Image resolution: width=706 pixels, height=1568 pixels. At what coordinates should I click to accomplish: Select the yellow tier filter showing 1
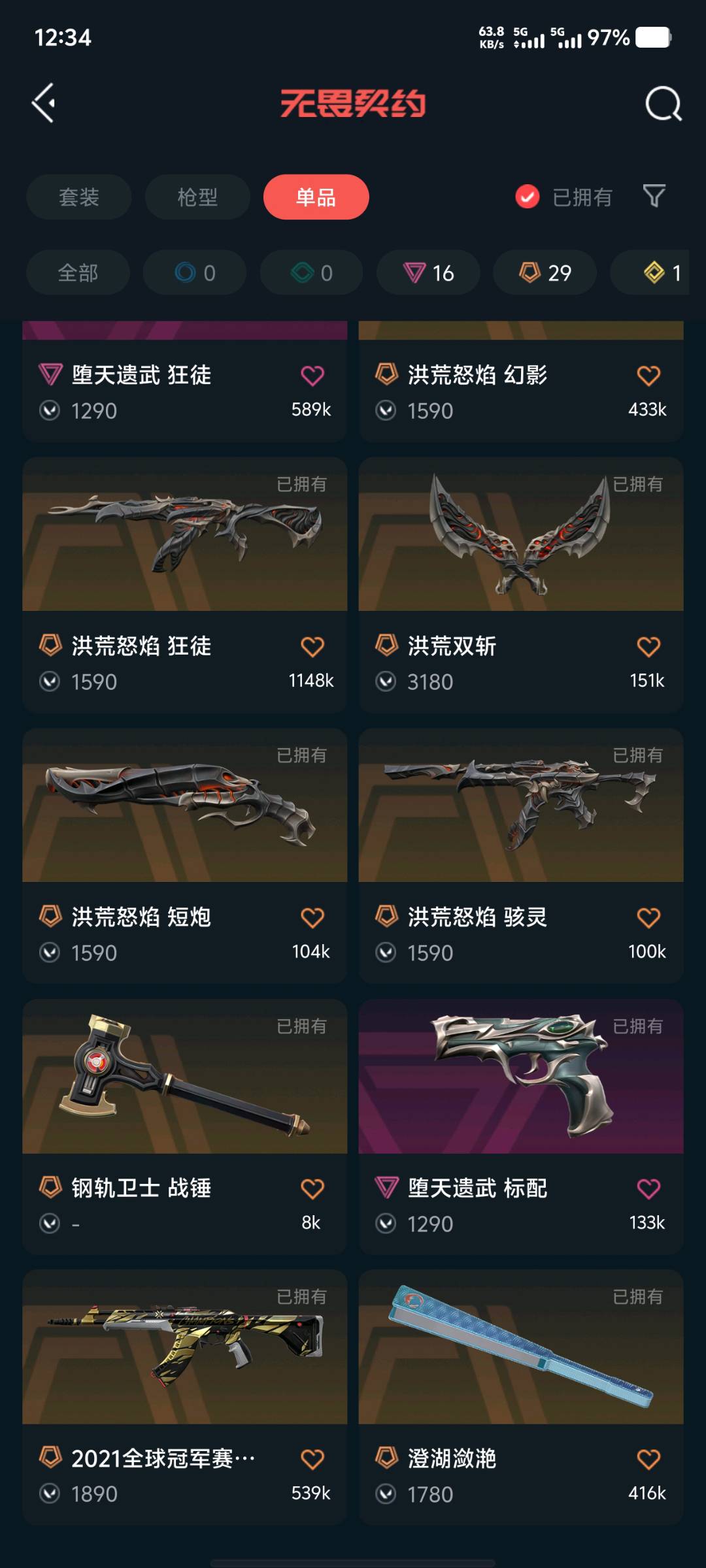pyautogui.click(x=654, y=272)
